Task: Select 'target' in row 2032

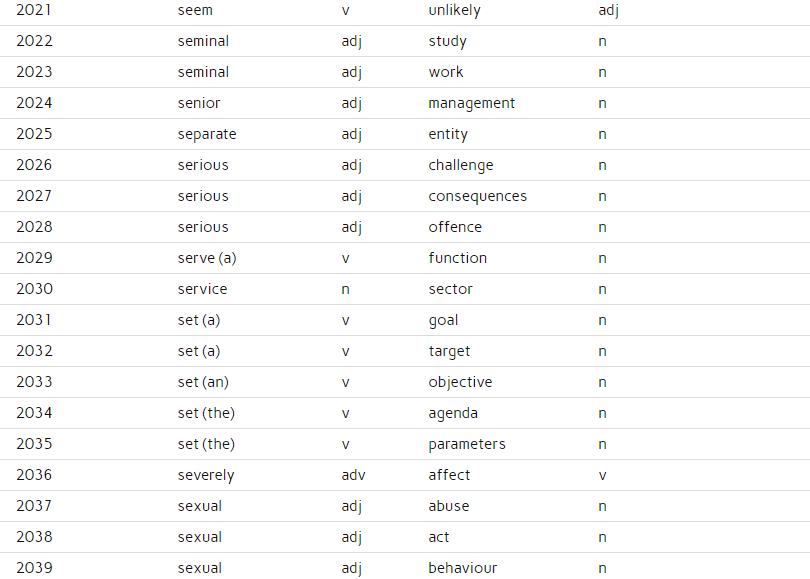Action: pyautogui.click(x=449, y=351)
